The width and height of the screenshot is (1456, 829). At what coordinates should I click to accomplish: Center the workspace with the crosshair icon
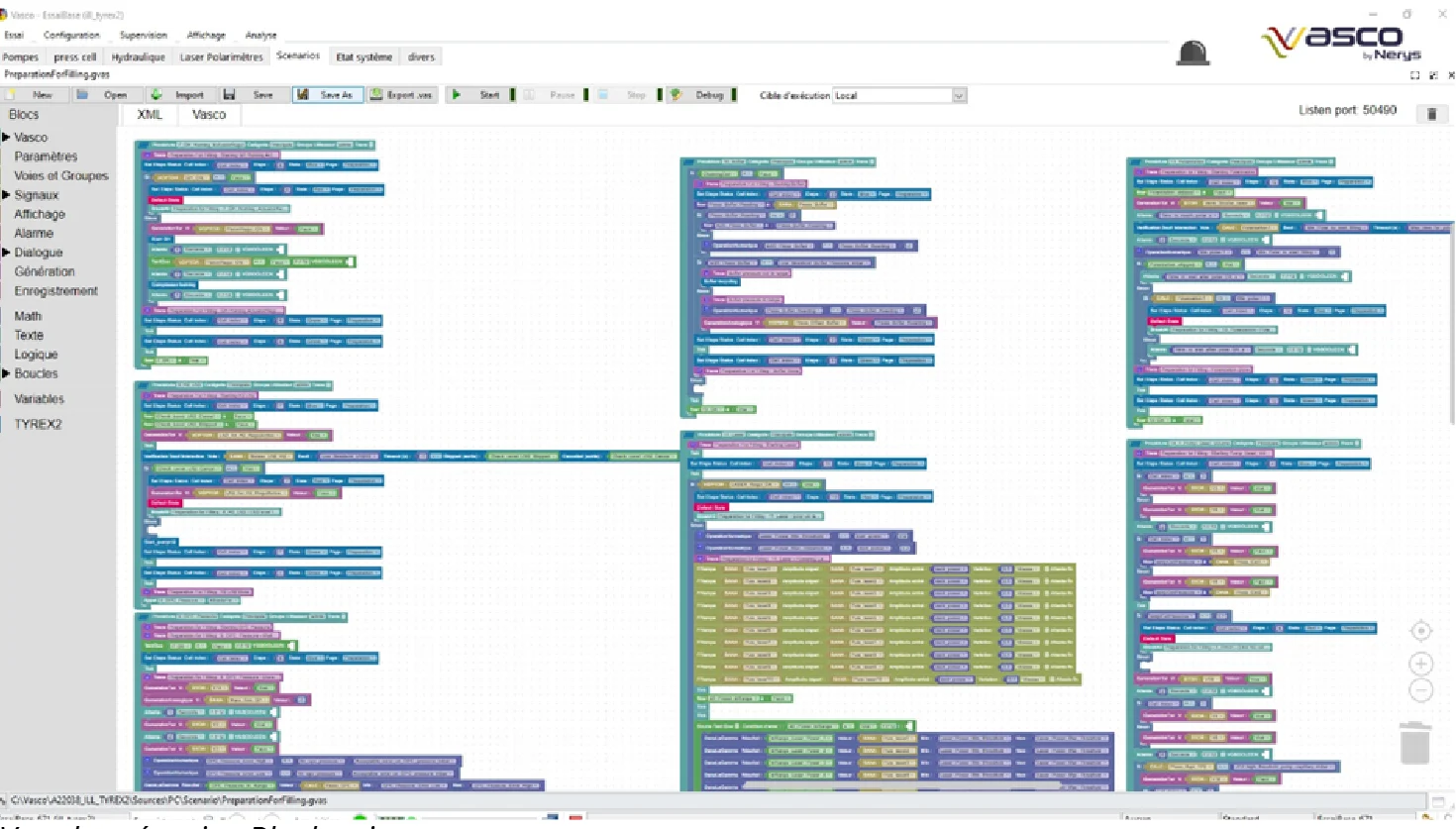(x=1420, y=631)
